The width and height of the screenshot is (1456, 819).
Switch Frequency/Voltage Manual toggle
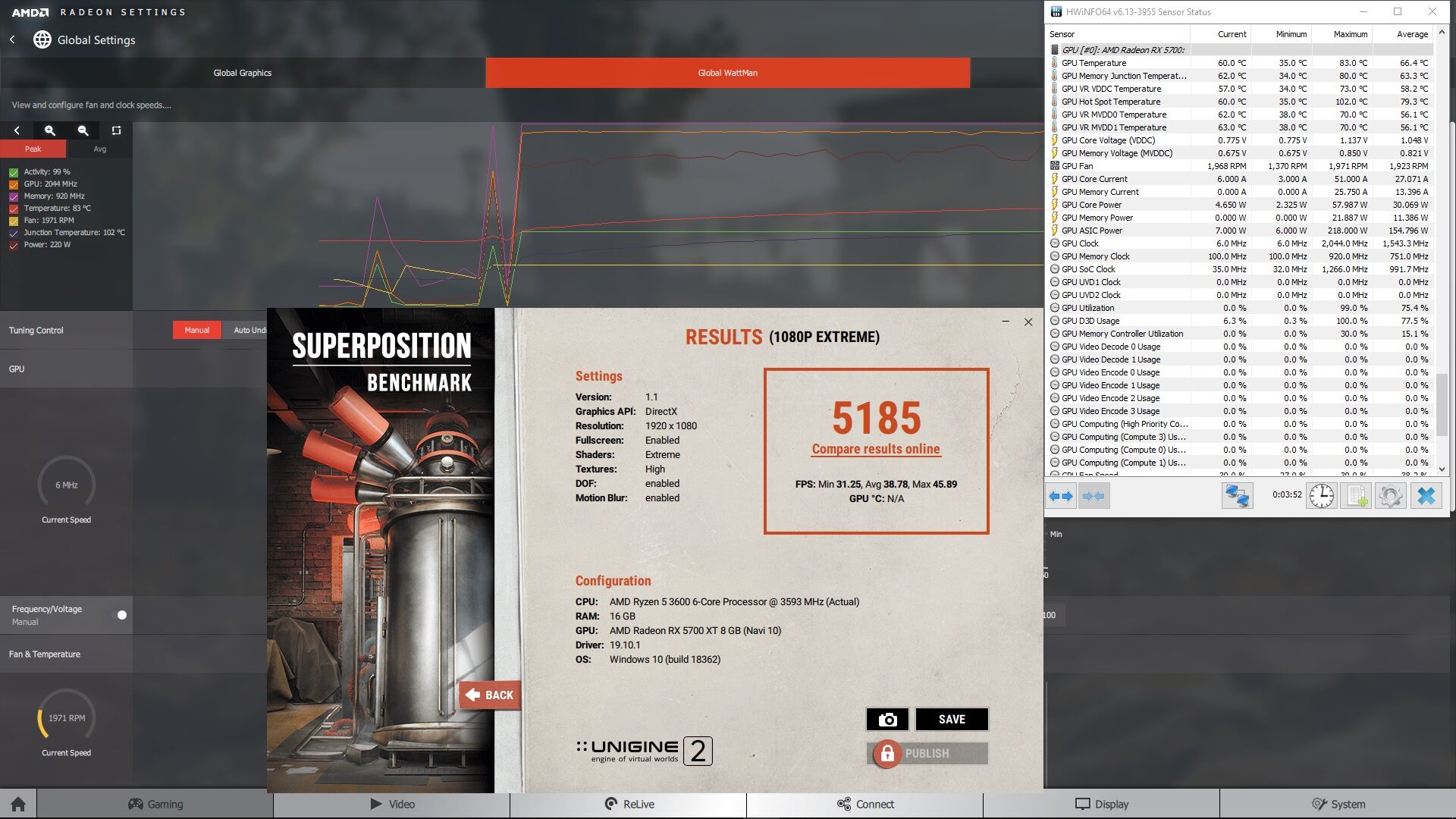(x=120, y=615)
